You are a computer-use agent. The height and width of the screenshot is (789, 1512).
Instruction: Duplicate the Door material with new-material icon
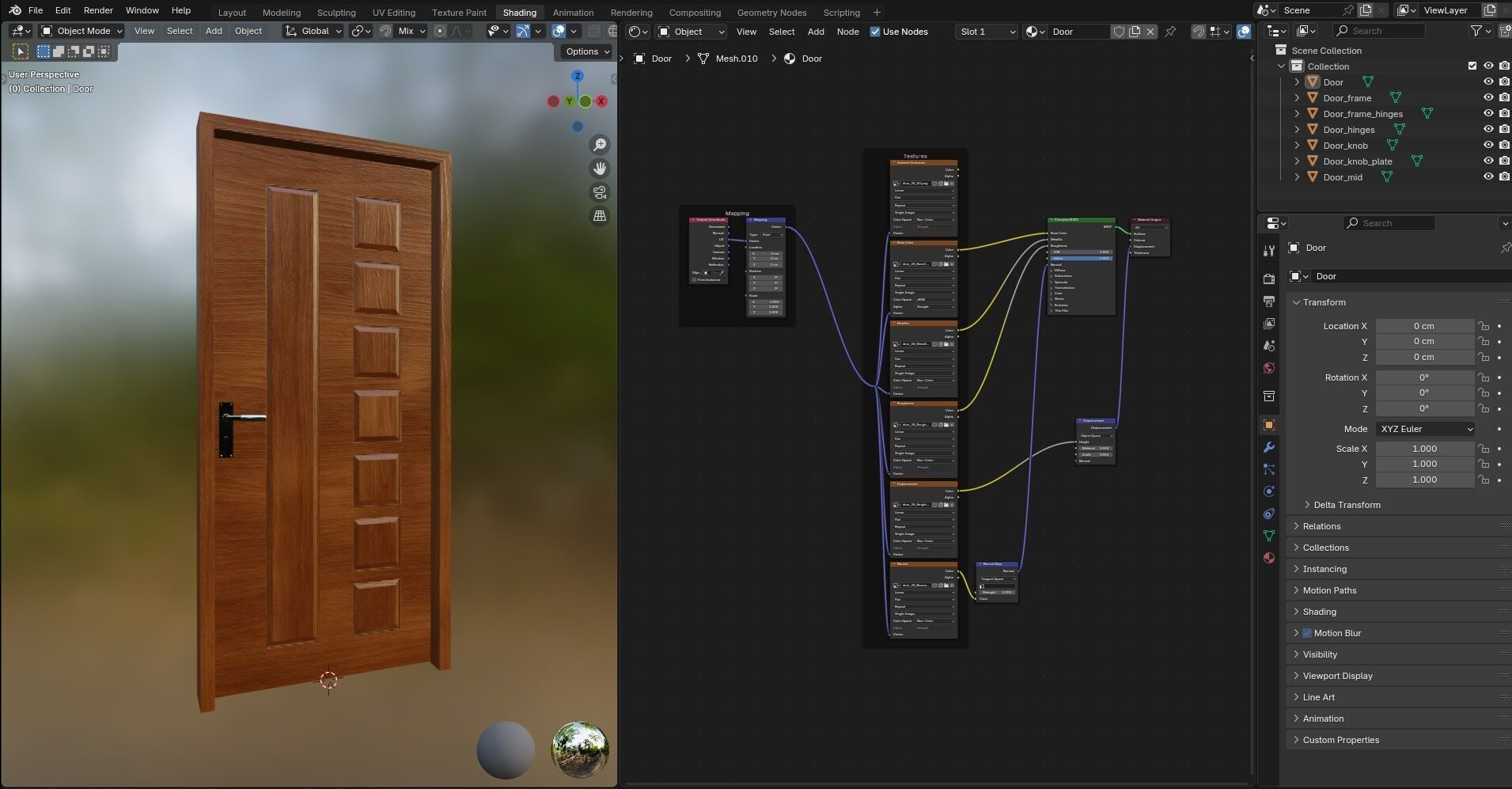tap(1135, 32)
